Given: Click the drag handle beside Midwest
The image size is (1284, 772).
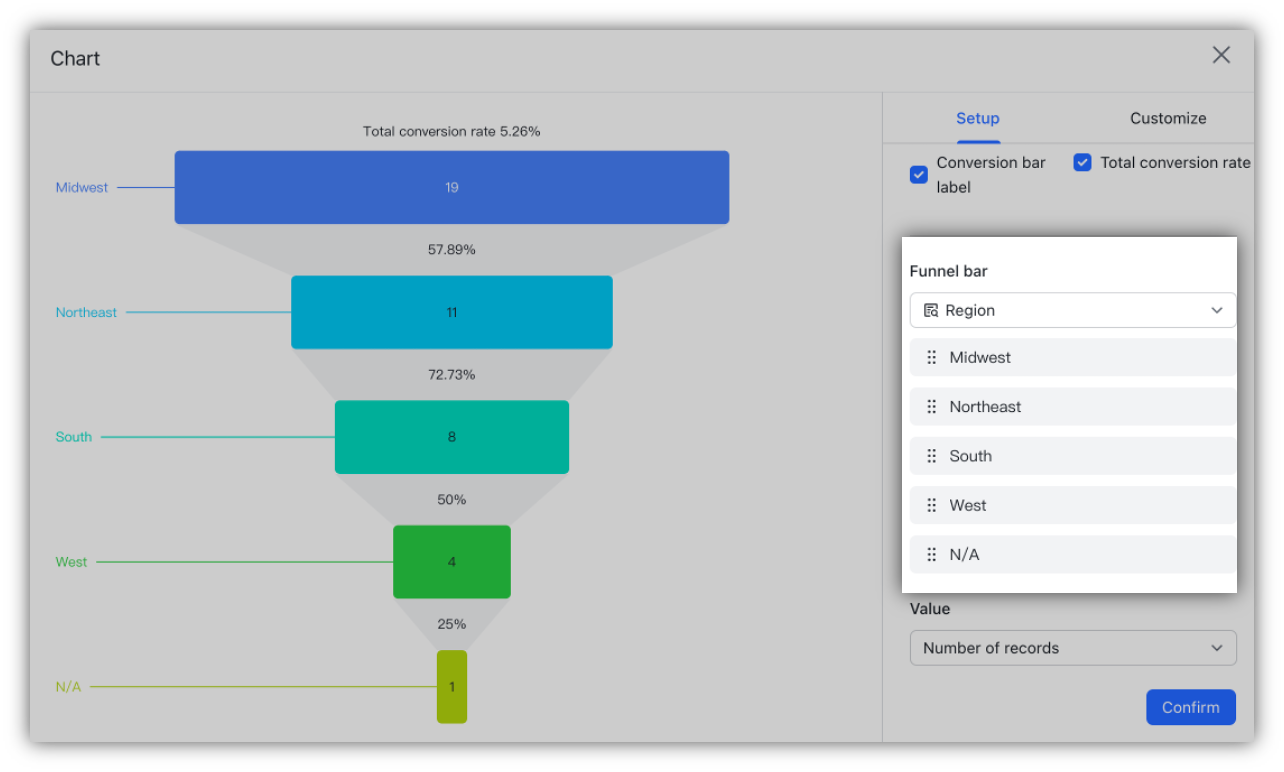Looking at the screenshot, I should pyautogui.click(x=931, y=357).
